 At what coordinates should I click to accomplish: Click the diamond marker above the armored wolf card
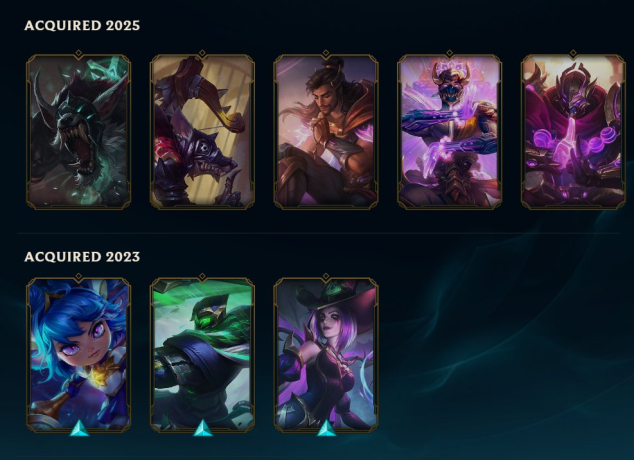(x=202, y=53)
